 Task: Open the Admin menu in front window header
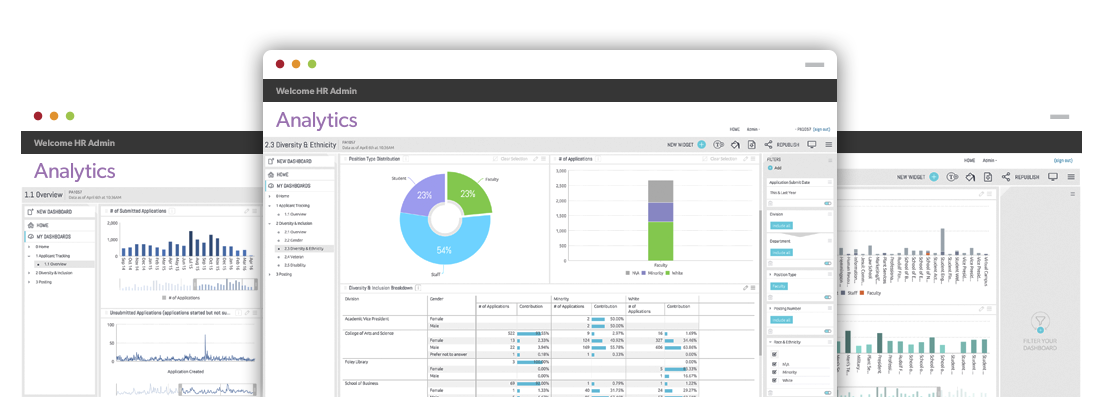753,129
